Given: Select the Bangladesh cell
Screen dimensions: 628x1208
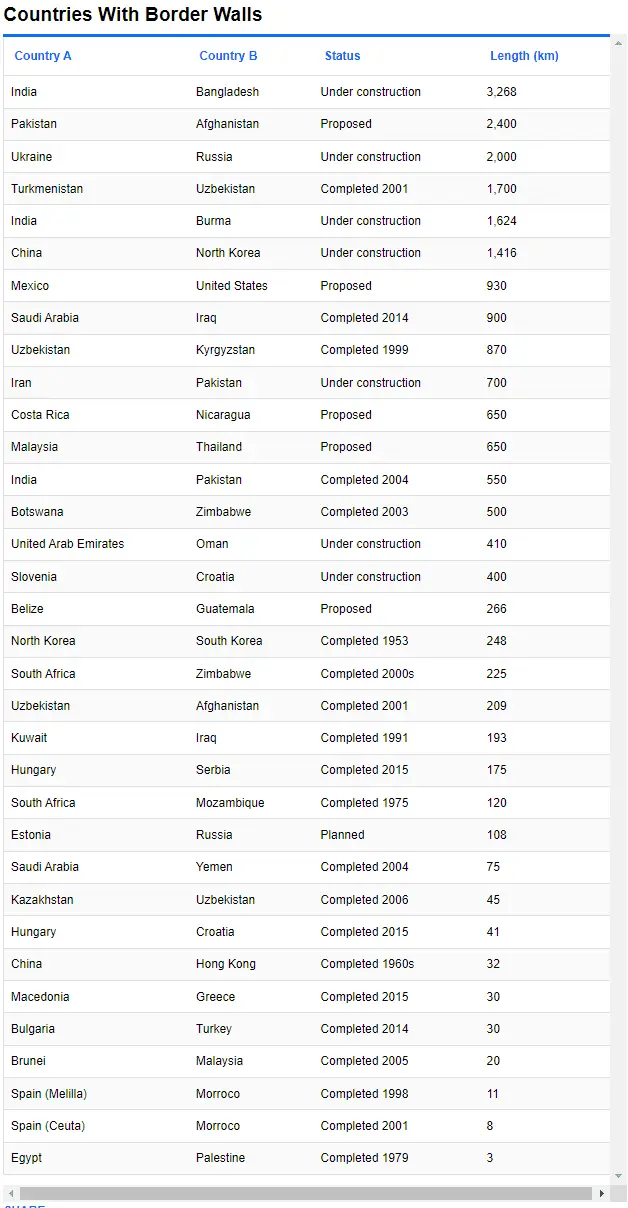Looking at the screenshot, I should click(227, 92).
